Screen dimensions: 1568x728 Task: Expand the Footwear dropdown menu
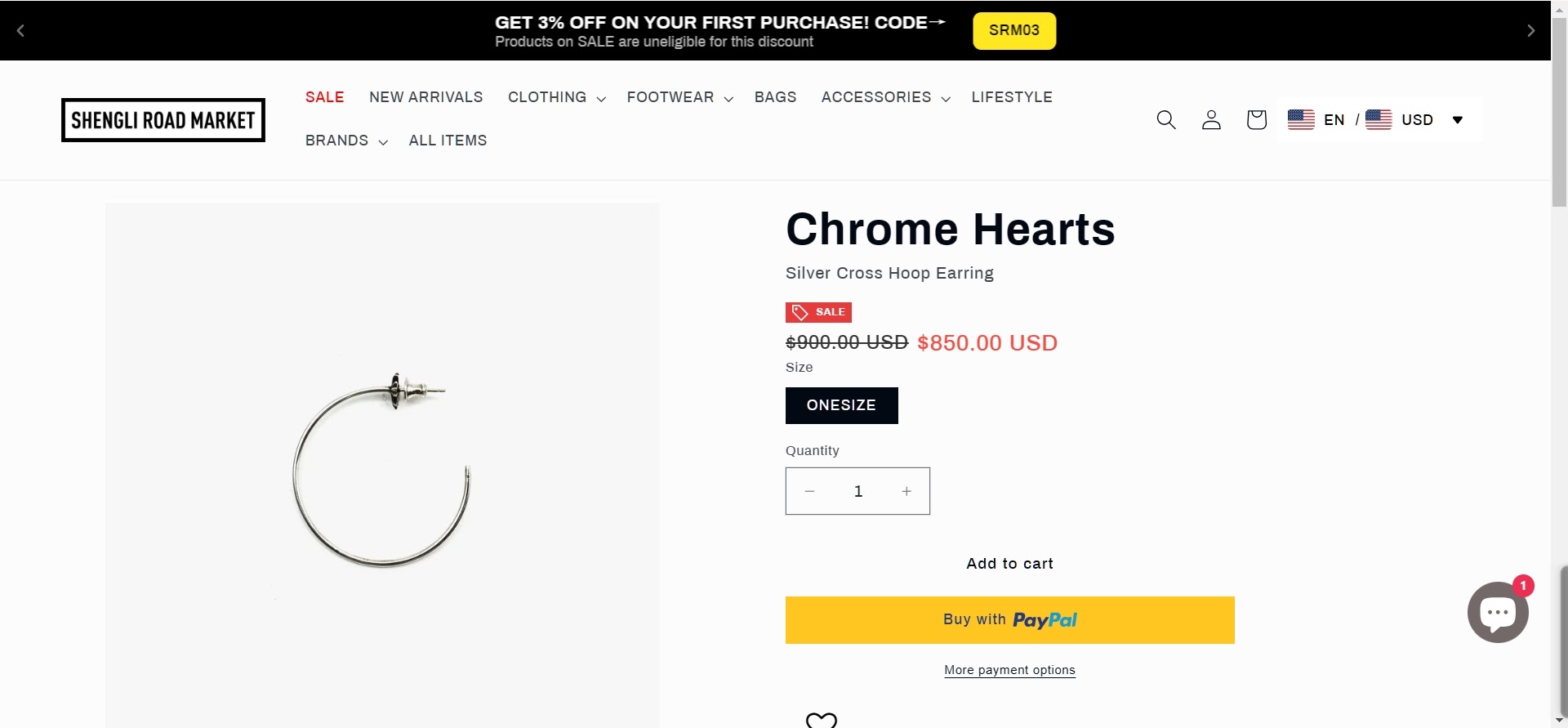pos(679,97)
